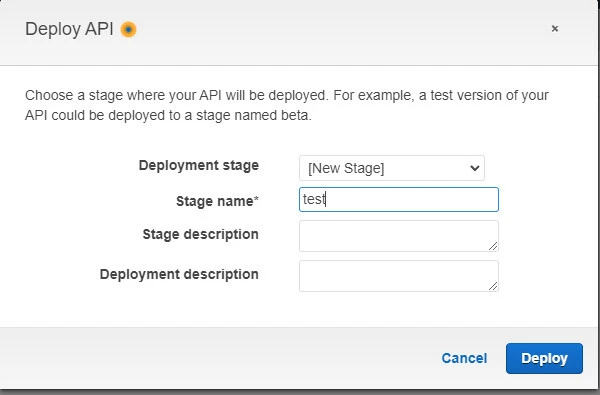Screen dimensions: 600x395
Task: Click the Stage name* label
Action: [217, 201]
